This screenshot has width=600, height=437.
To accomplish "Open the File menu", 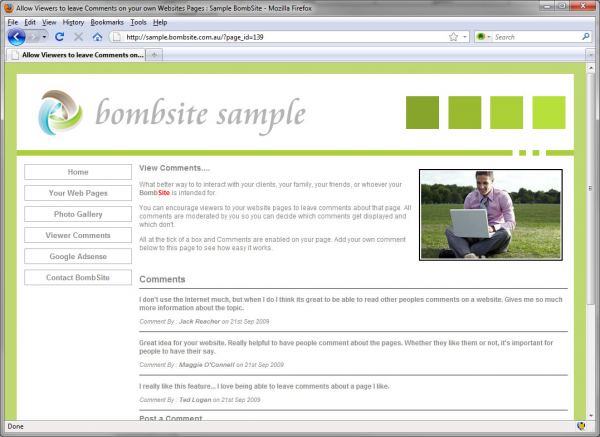I will coord(13,22).
